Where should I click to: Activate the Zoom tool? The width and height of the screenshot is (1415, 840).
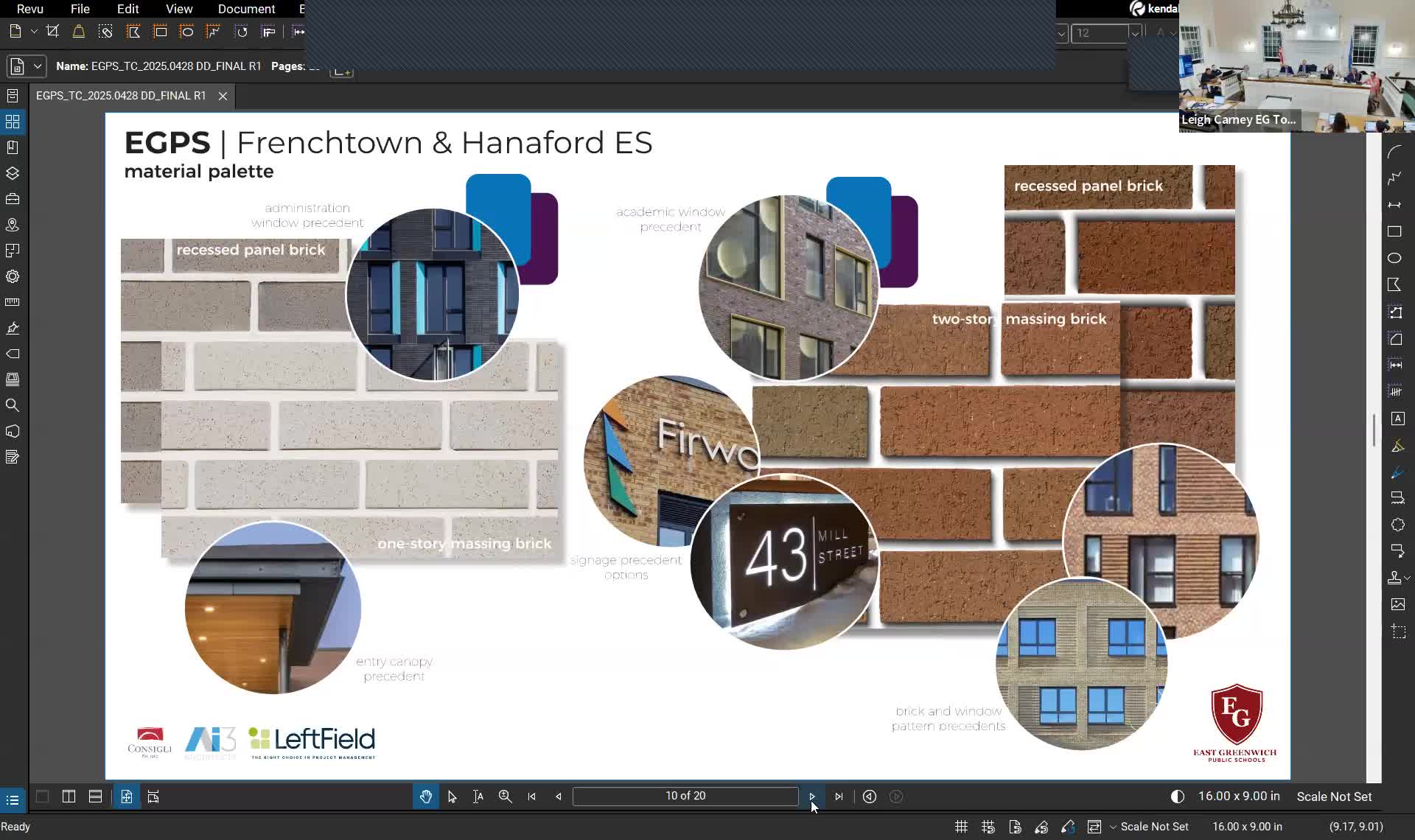click(x=505, y=797)
